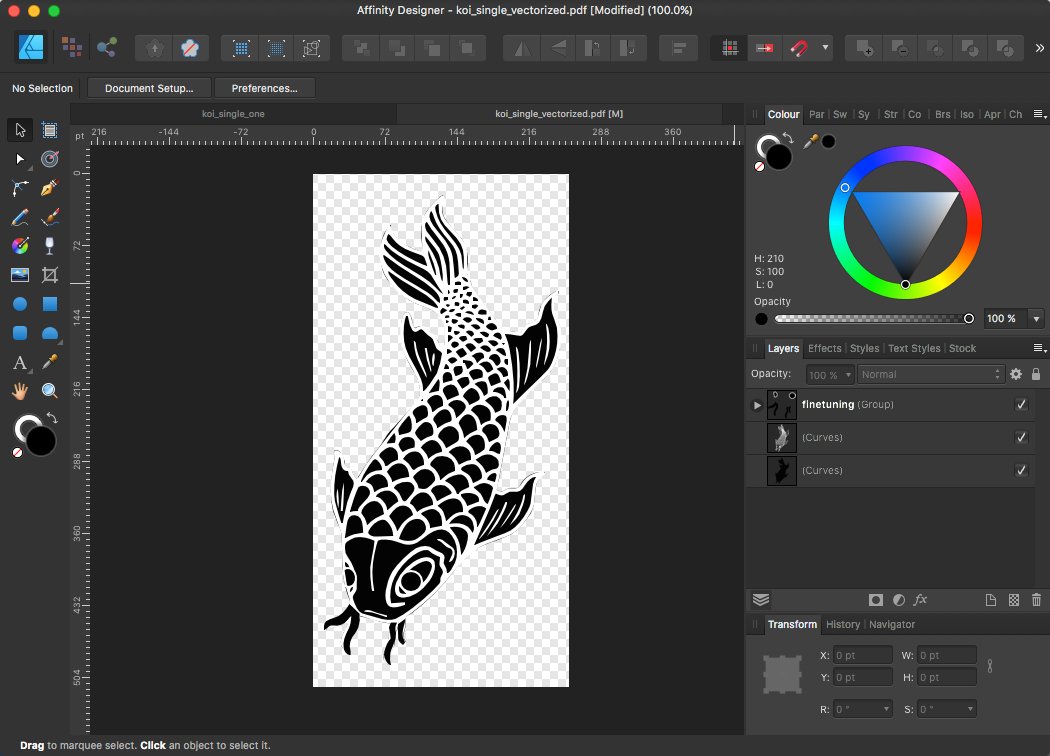Select the Vector Brush tool
Viewport: 1050px width, 756px height.
(x=48, y=216)
